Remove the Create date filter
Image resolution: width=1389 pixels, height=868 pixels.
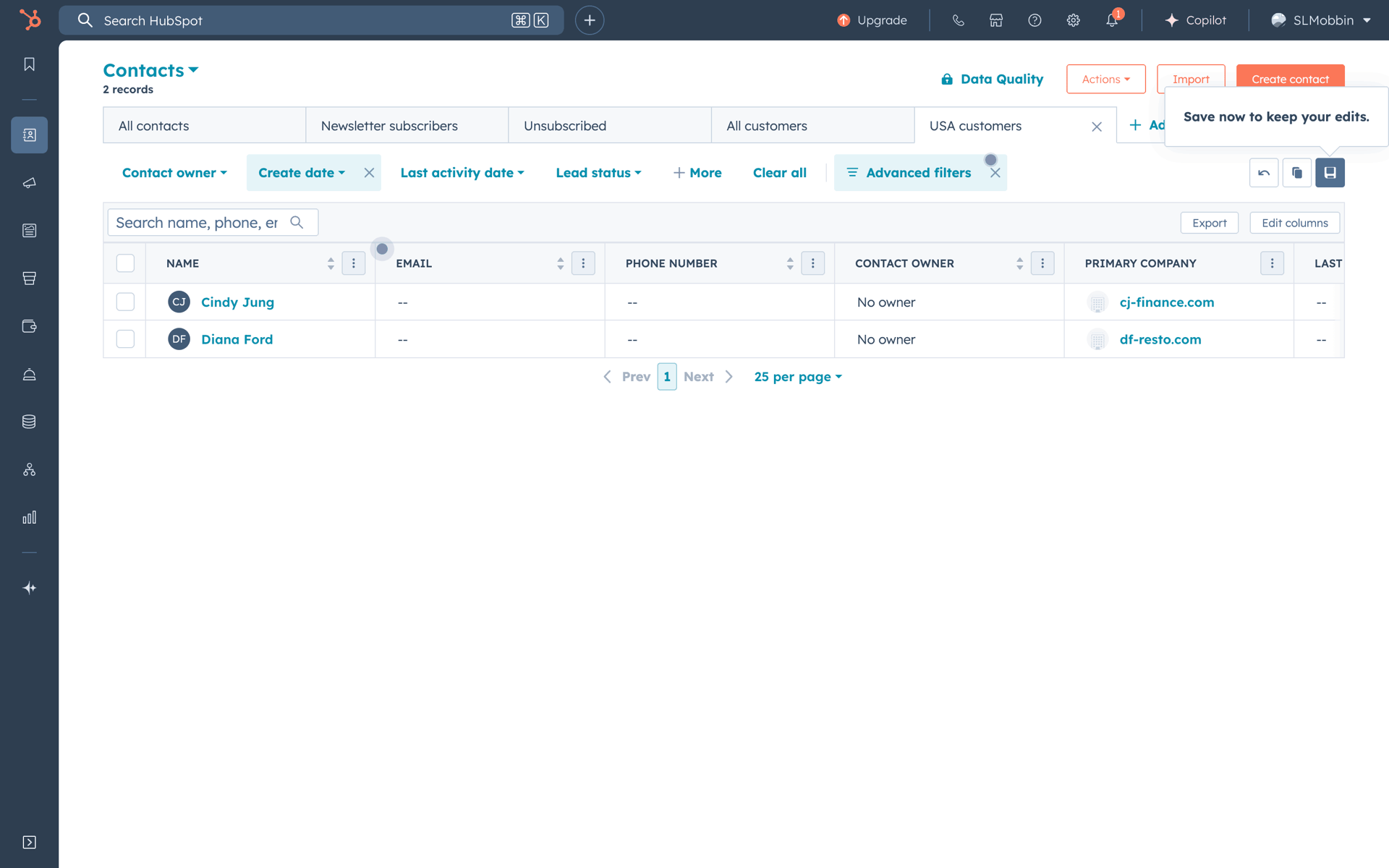[x=369, y=173]
